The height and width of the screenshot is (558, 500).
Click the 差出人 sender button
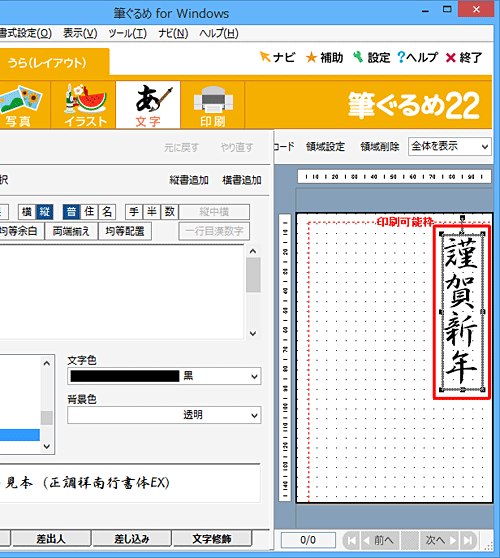pyautogui.click(x=51, y=539)
